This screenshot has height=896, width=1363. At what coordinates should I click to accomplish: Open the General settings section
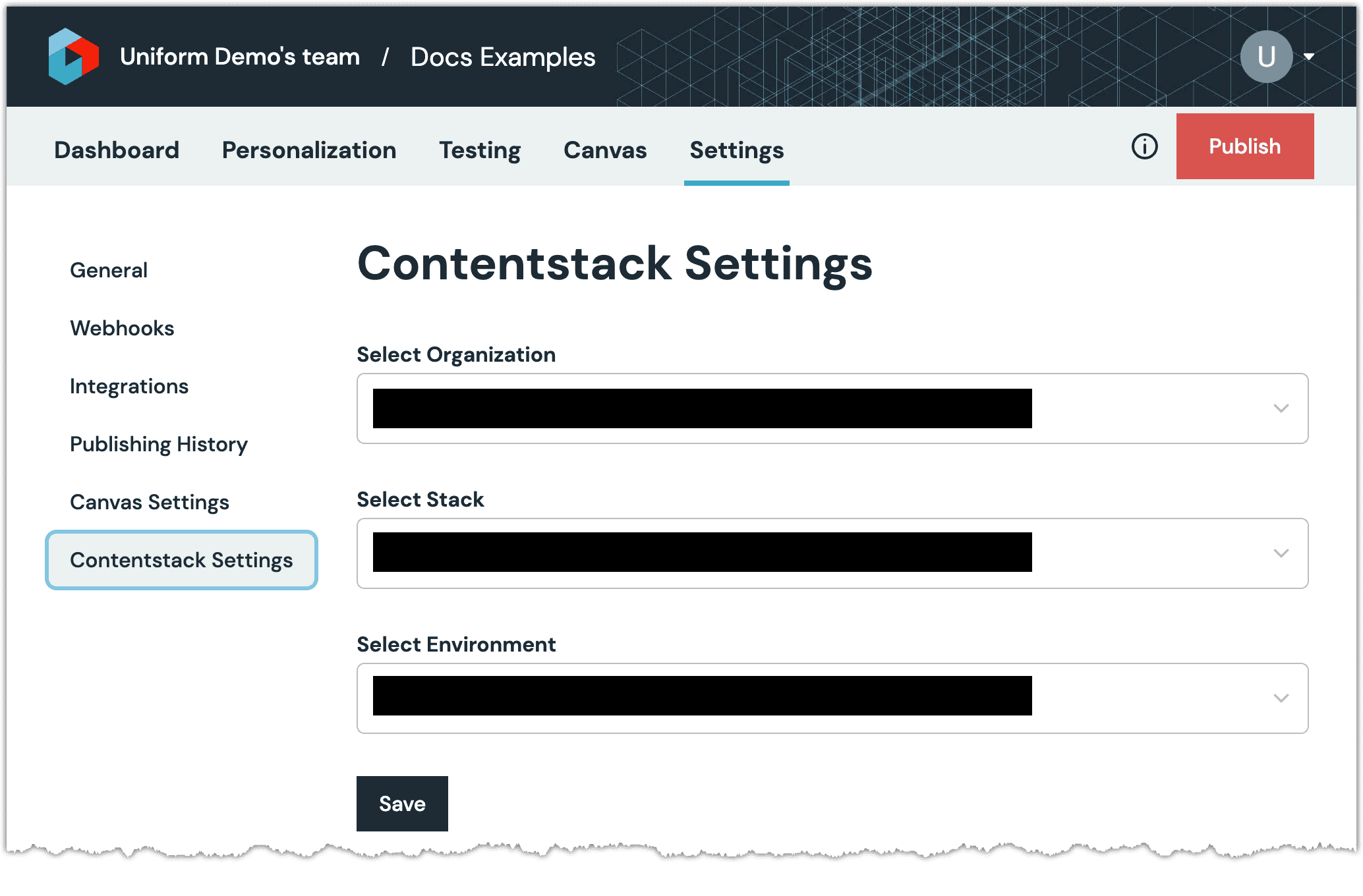click(108, 269)
